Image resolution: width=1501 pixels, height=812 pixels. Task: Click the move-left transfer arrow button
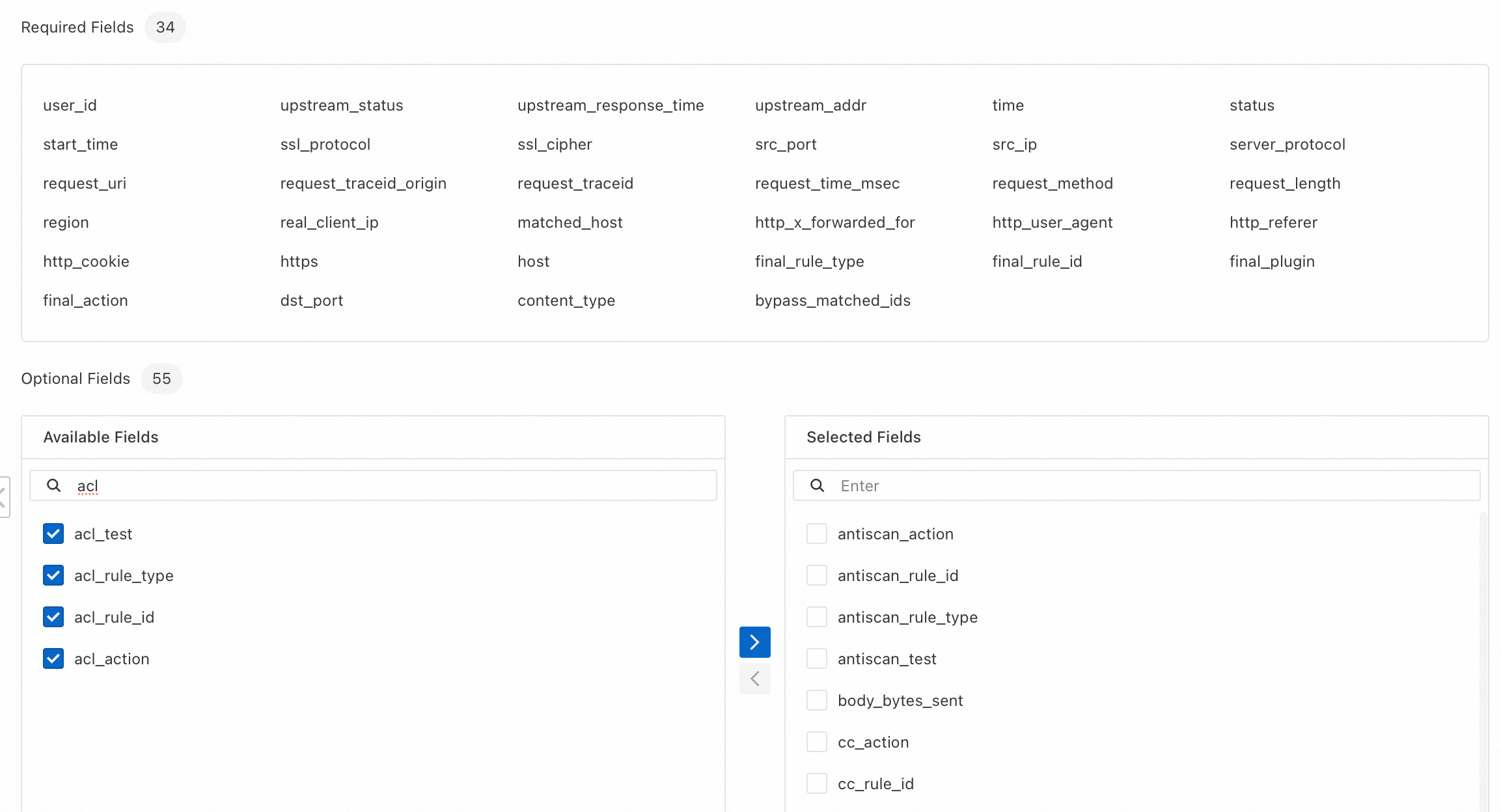coord(754,679)
